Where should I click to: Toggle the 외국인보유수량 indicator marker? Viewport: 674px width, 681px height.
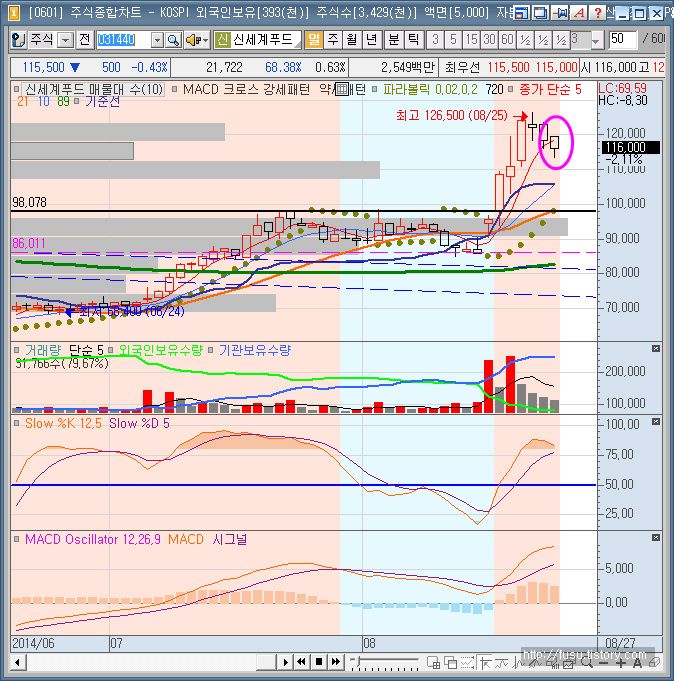tap(111, 350)
